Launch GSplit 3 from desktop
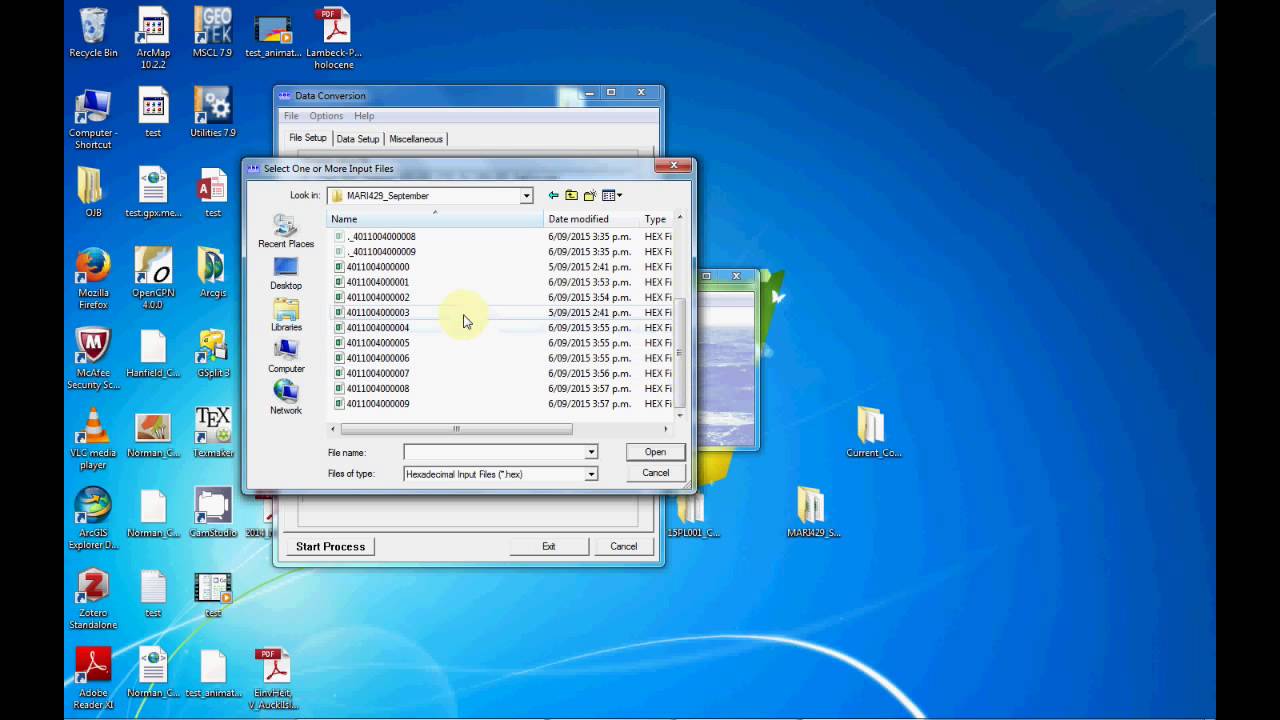The image size is (1280, 720). coord(212,353)
